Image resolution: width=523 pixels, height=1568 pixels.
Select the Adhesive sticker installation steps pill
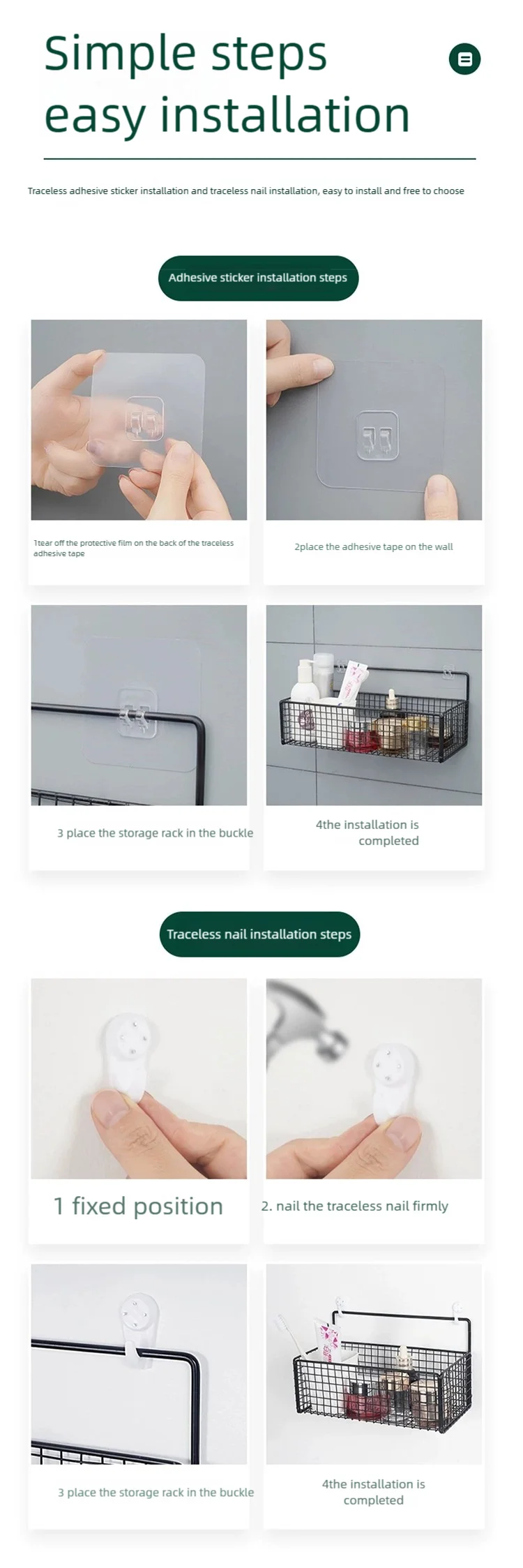click(258, 278)
